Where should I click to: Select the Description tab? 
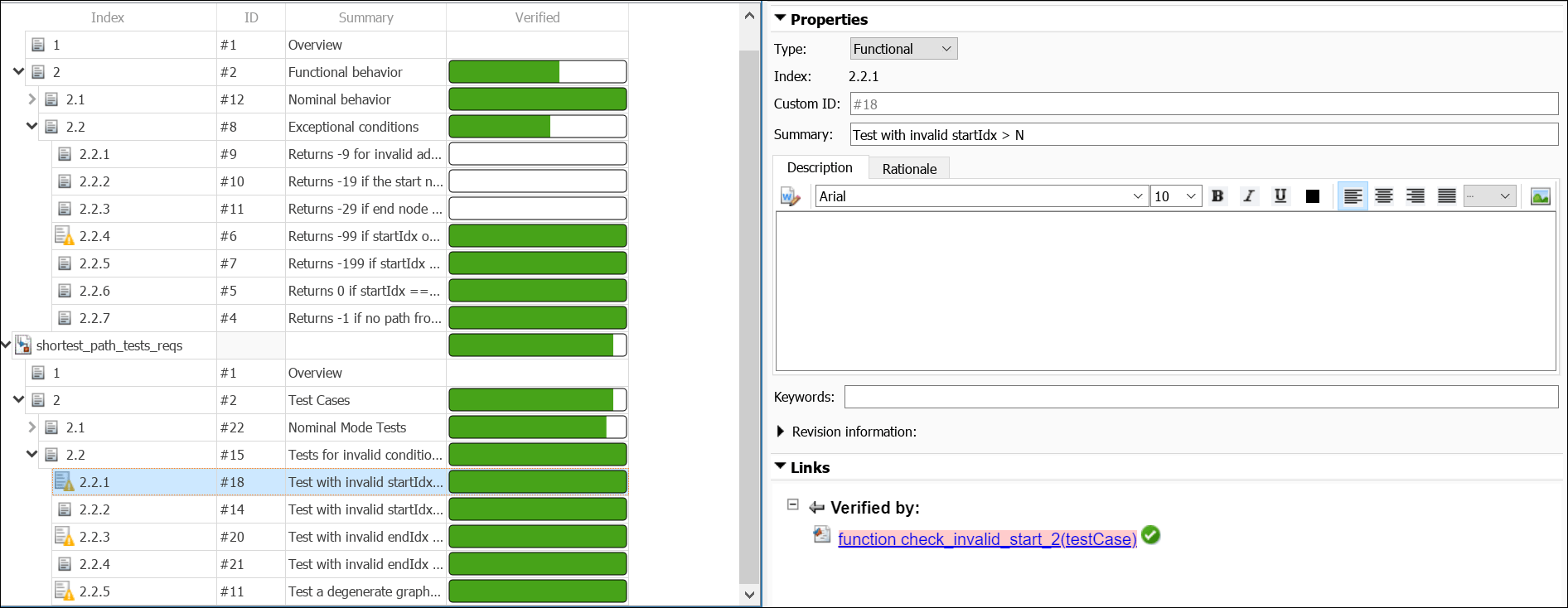click(820, 167)
